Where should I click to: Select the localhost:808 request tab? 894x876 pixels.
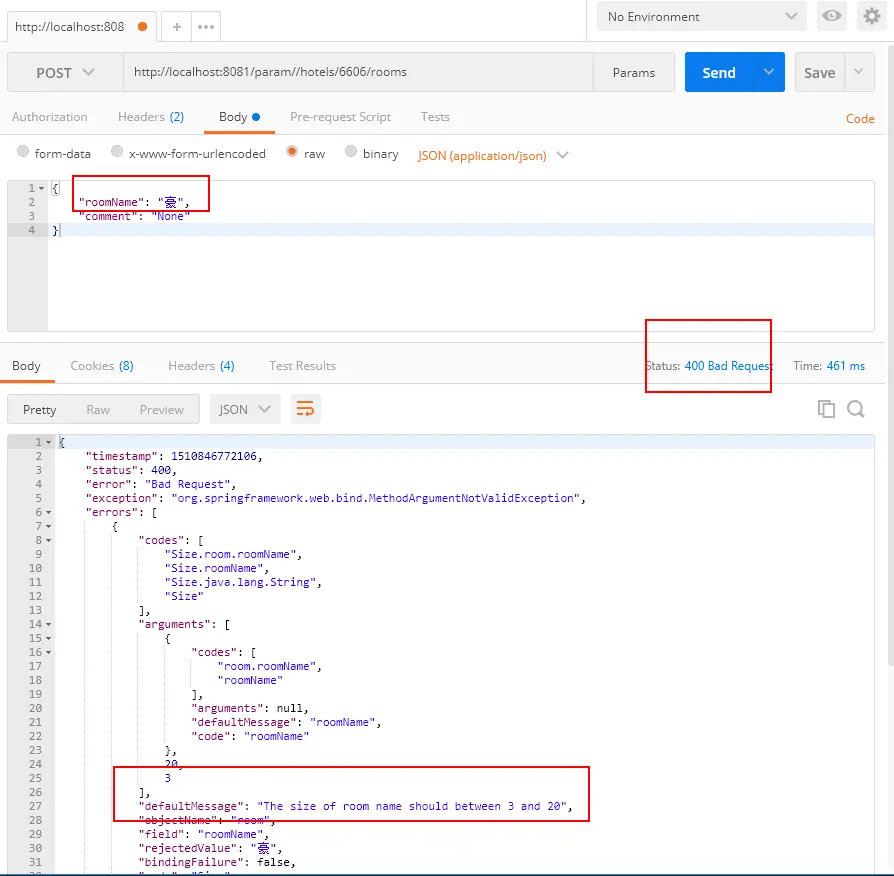coord(80,27)
